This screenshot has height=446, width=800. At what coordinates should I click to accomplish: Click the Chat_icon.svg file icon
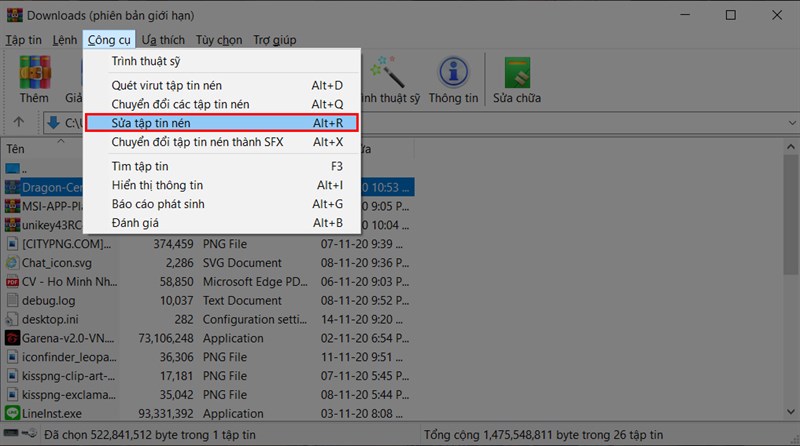[x=12, y=263]
